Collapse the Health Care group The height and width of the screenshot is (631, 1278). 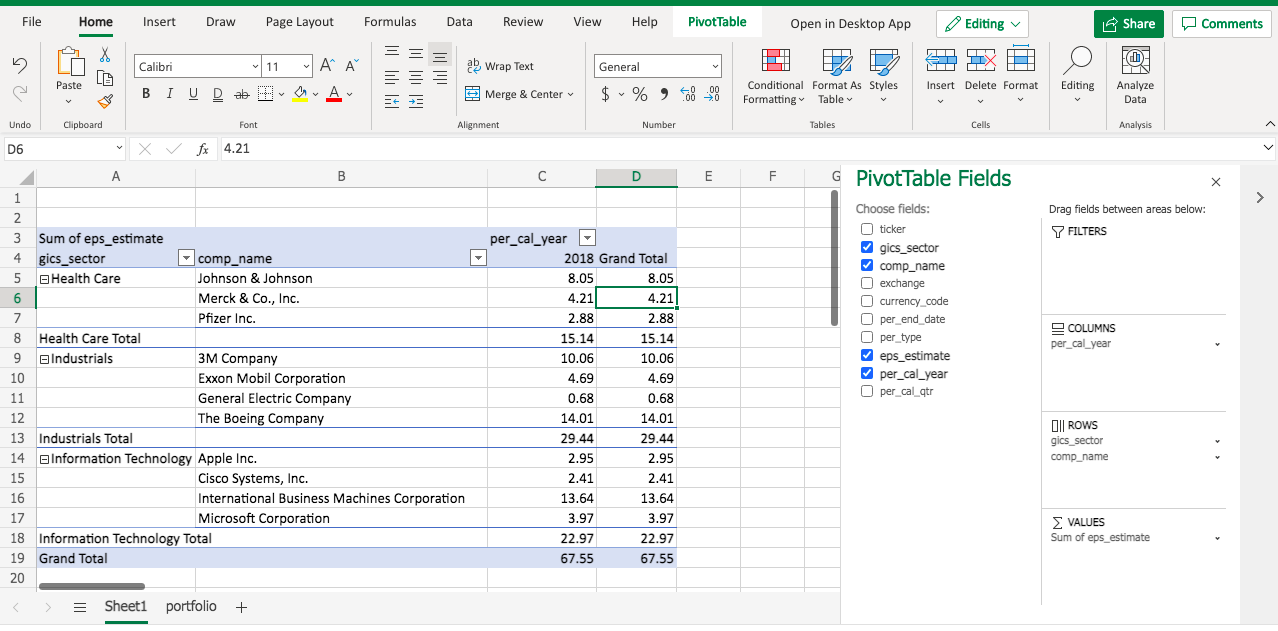44,279
